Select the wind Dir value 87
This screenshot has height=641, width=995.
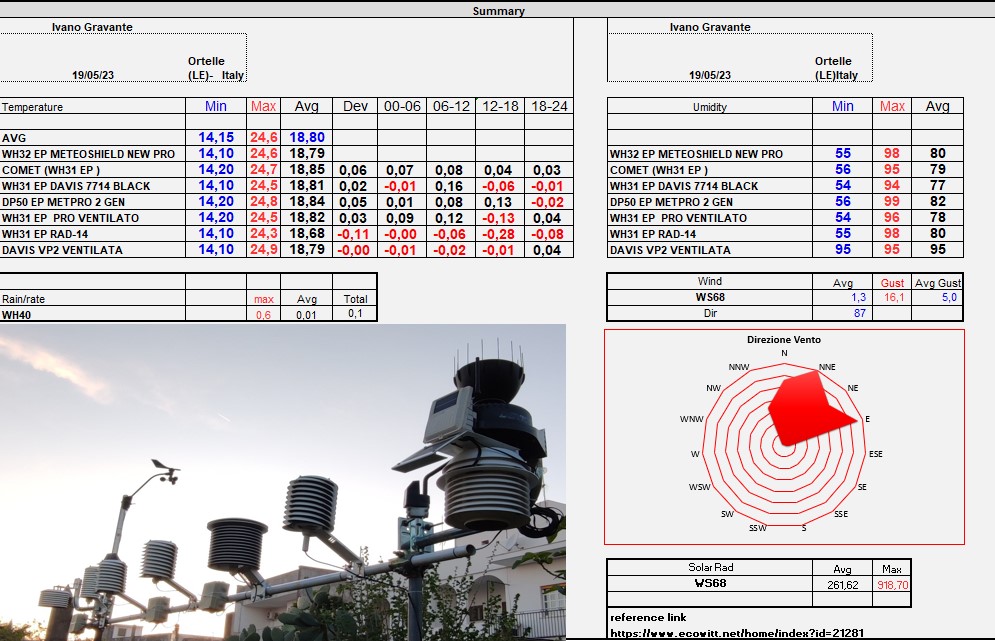[858, 313]
